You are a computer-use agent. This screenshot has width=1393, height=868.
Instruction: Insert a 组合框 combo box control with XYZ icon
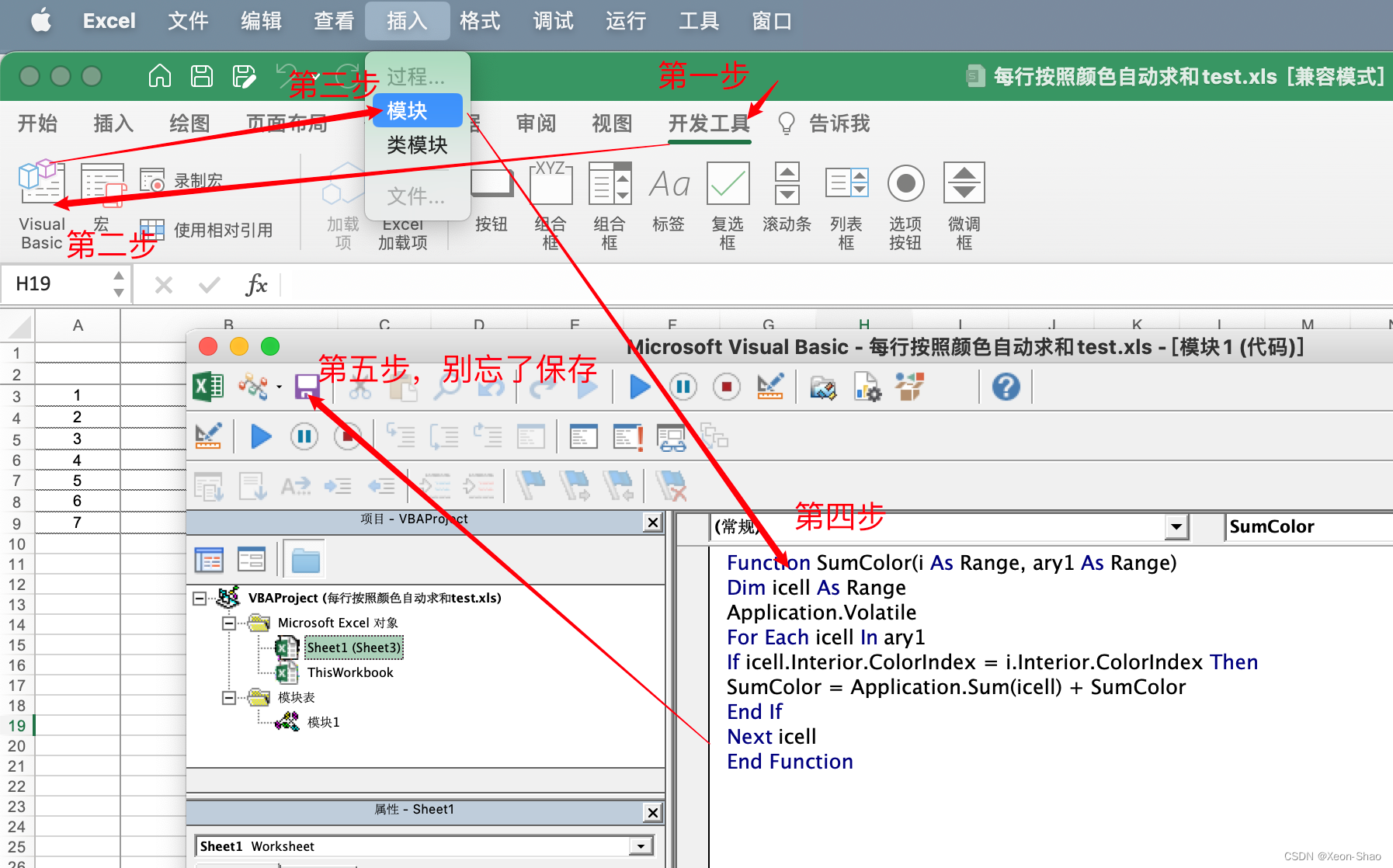(x=551, y=206)
